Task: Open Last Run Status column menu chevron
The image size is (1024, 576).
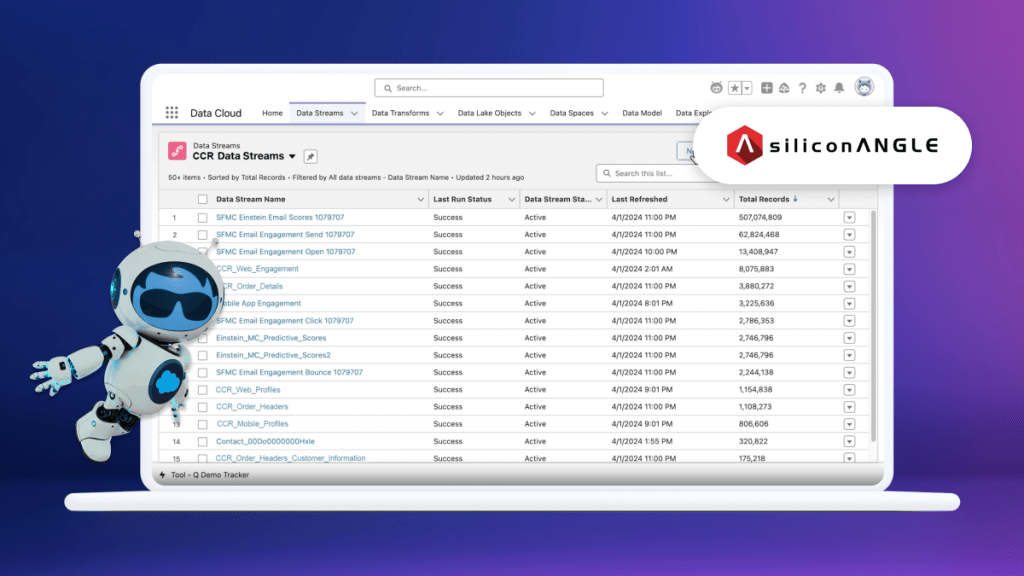Action: coord(511,199)
